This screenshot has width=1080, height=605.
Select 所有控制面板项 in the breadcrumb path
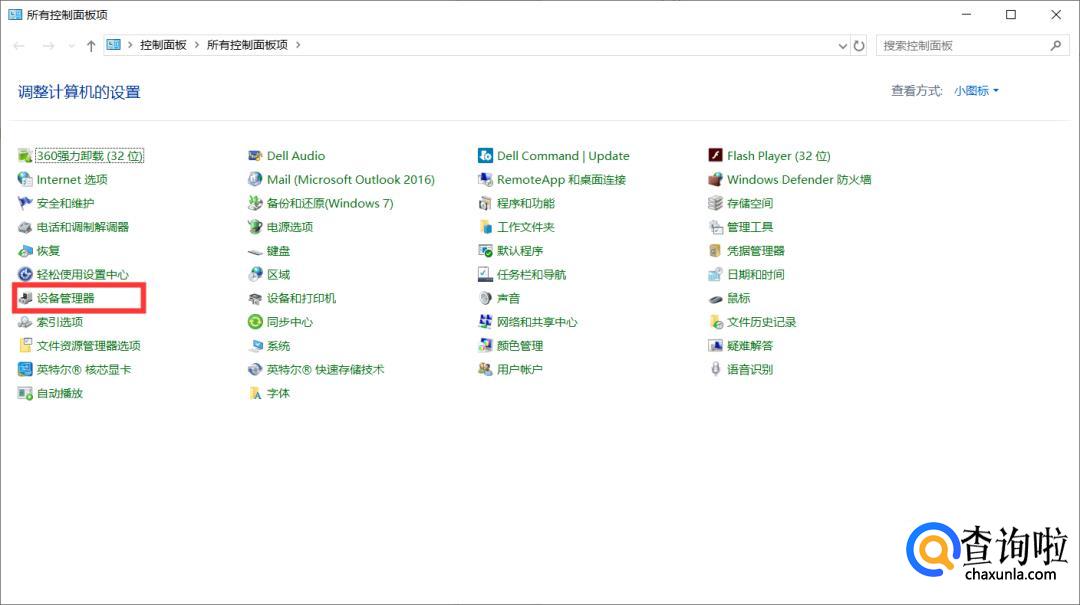click(247, 45)
